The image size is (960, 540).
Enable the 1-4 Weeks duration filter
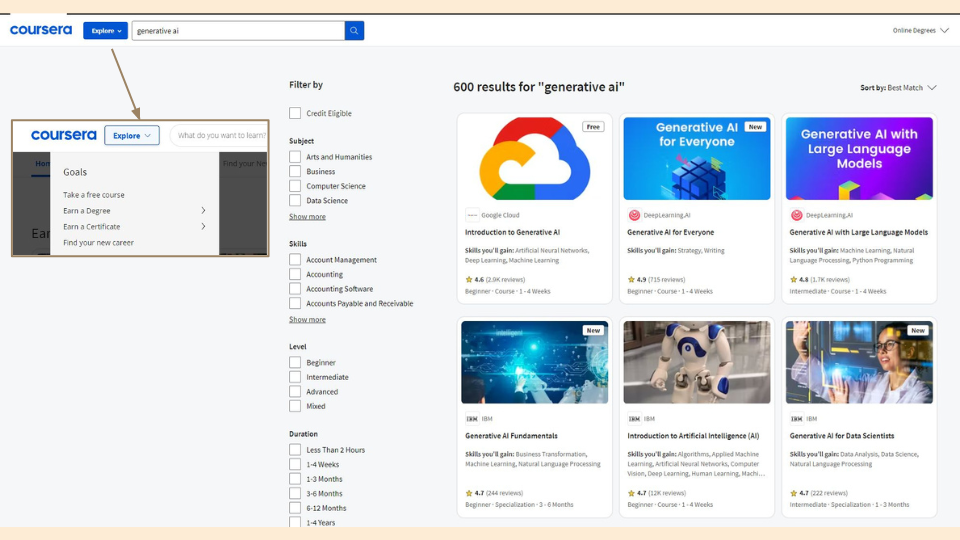click(295, 464)
